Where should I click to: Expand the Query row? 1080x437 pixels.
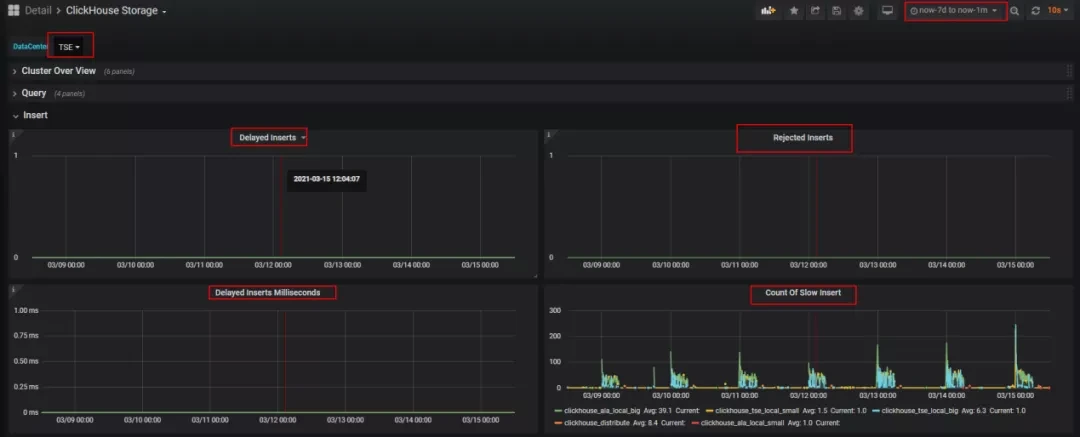(x=34, y=93)
